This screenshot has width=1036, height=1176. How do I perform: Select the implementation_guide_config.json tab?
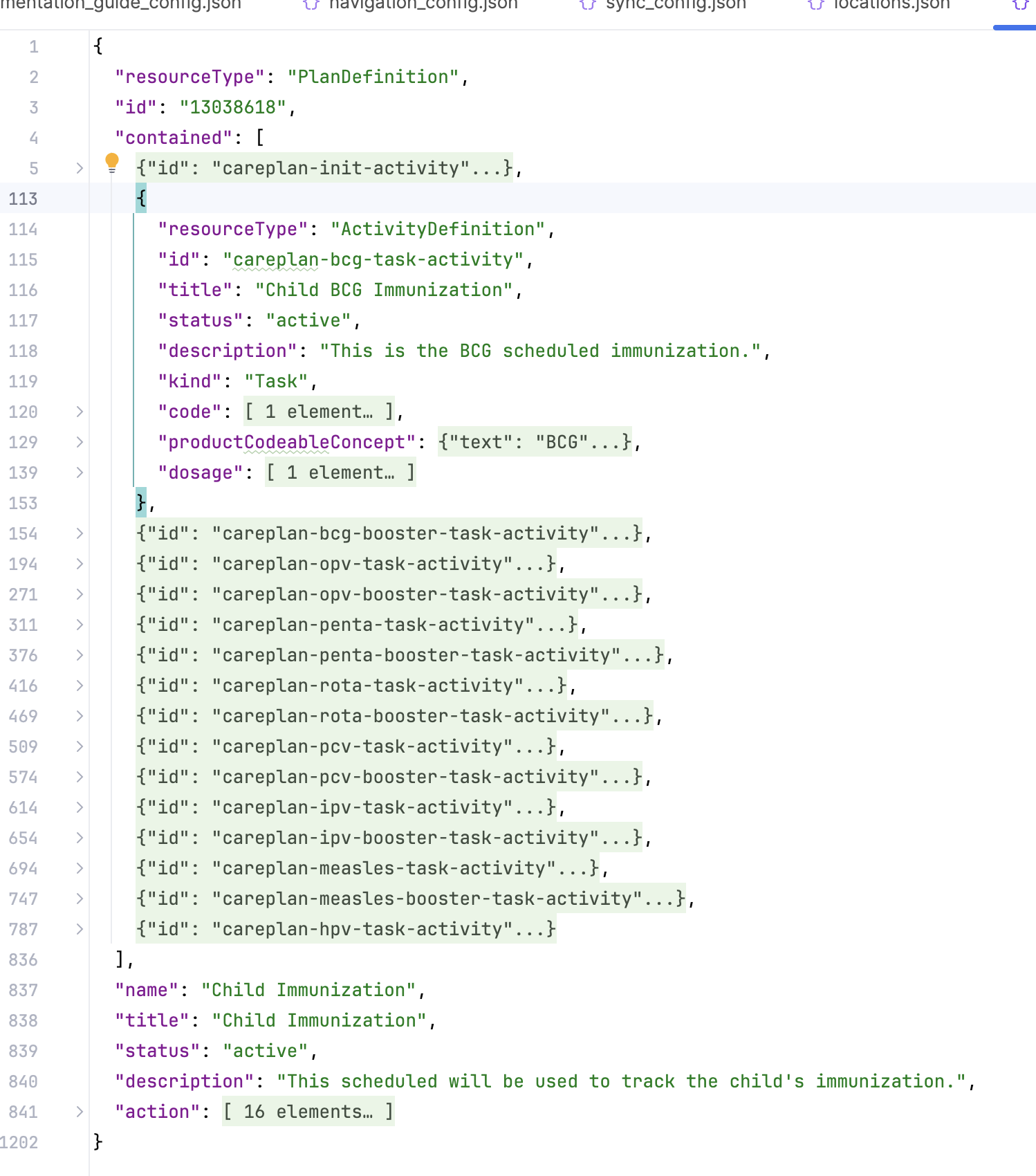120,6
